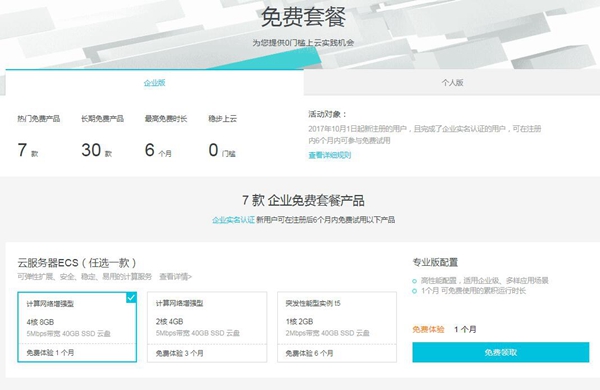Open the 查看详细规则 link
Image resolution: width=600 pixels, height=390 pixels.
pos(329,155)
